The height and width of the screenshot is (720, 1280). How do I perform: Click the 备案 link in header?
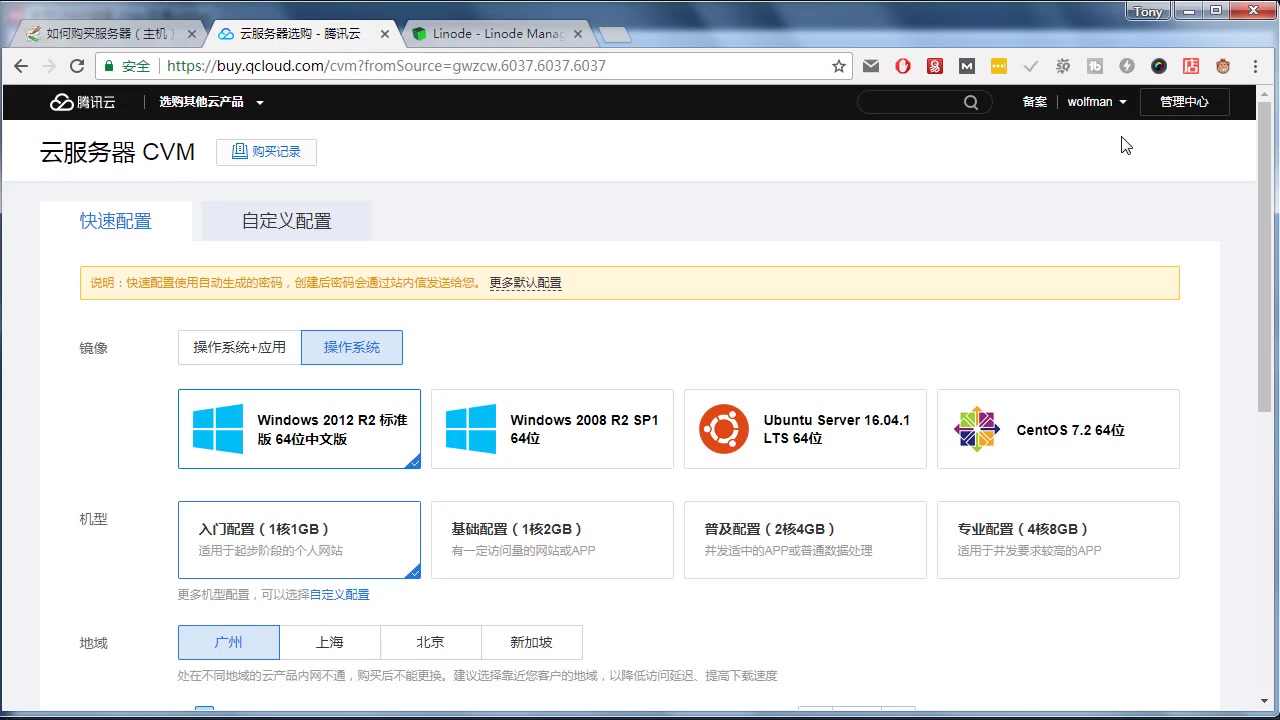pos(1035,102)
